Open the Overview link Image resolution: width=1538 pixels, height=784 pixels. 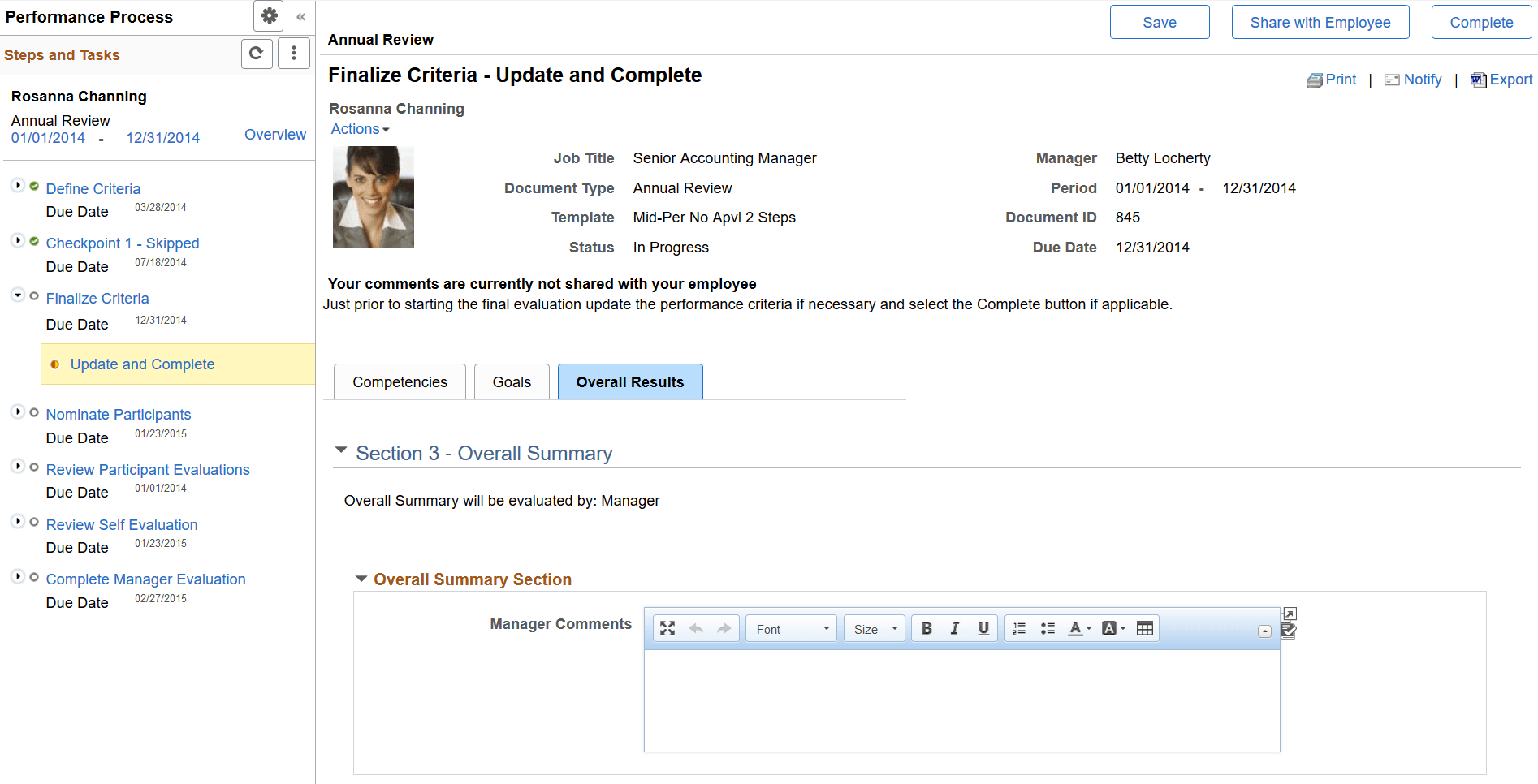click(275, 134)
